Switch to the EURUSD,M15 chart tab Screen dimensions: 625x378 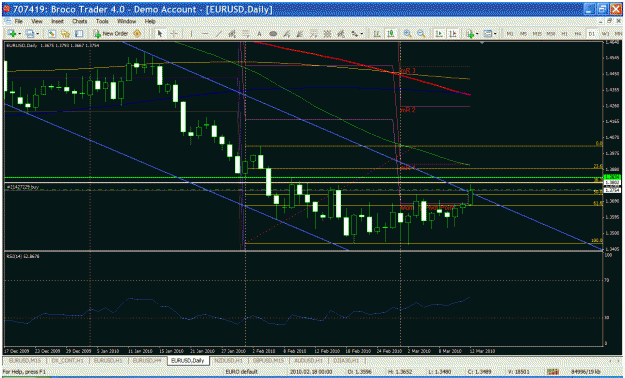coord(25,360)
